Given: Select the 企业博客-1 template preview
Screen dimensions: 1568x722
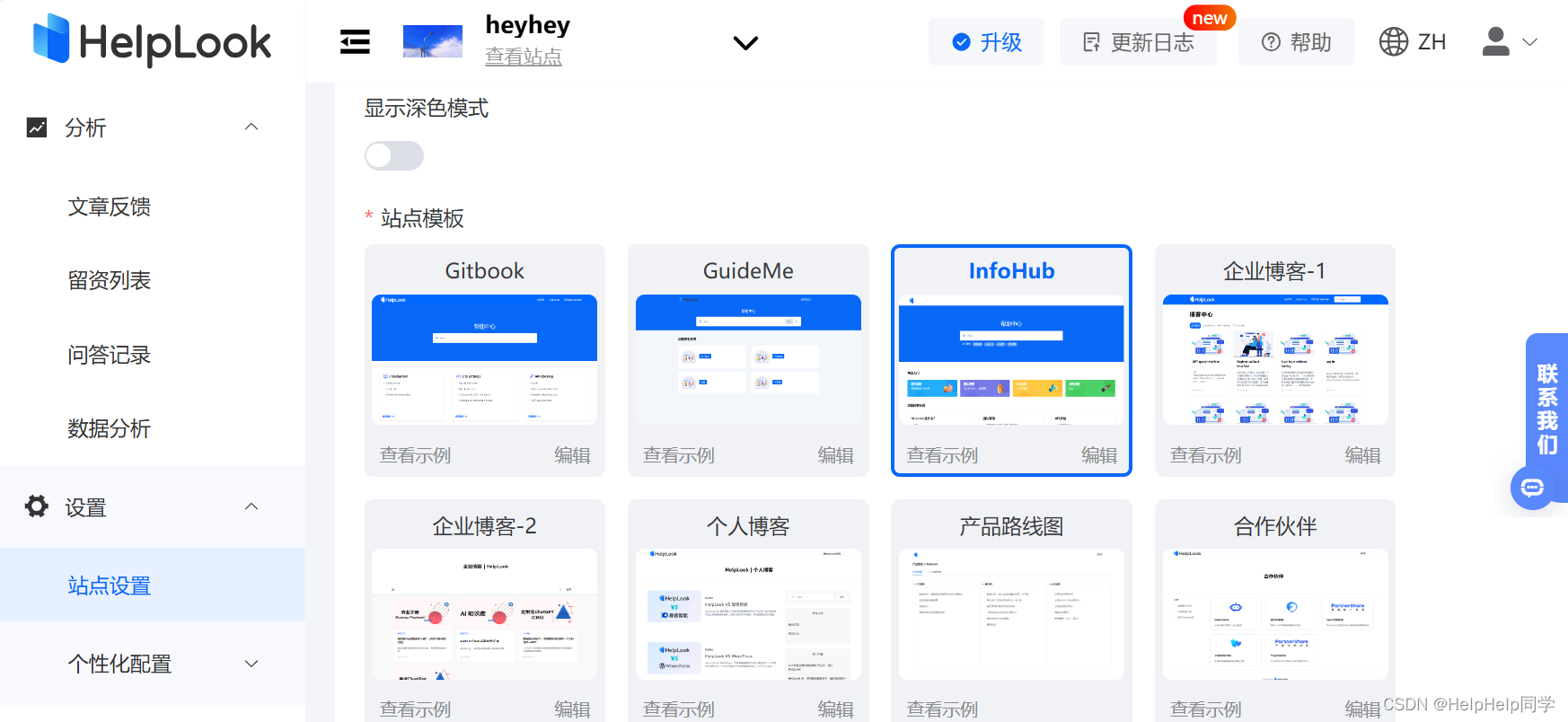Looking at the screenshot, I should [x=1275, y=360].
